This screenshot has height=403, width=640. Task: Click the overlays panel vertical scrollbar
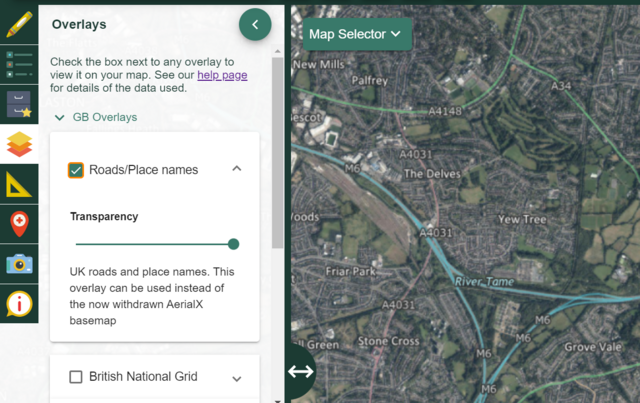click(x=278, y=150)
